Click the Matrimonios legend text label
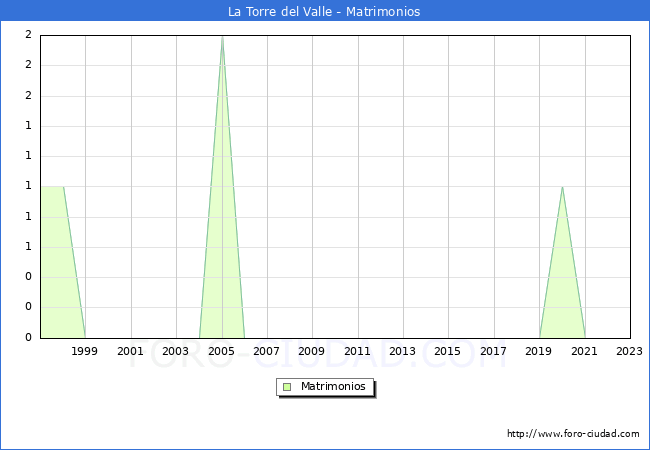 coord(333,387)
